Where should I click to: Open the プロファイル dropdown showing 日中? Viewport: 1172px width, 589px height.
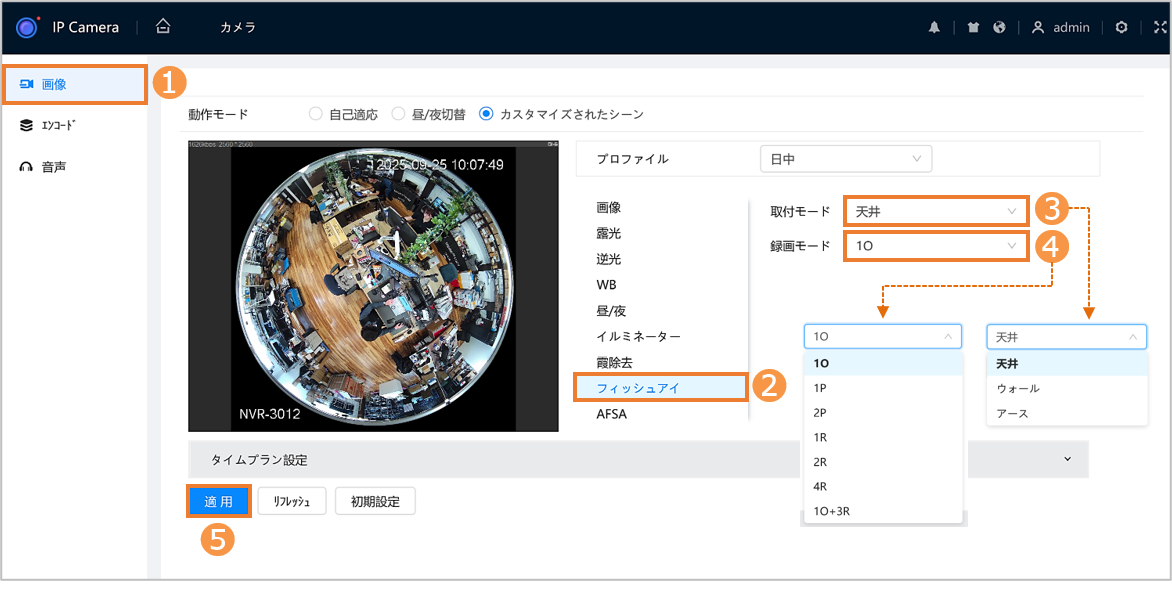click(x=845, y=159)
